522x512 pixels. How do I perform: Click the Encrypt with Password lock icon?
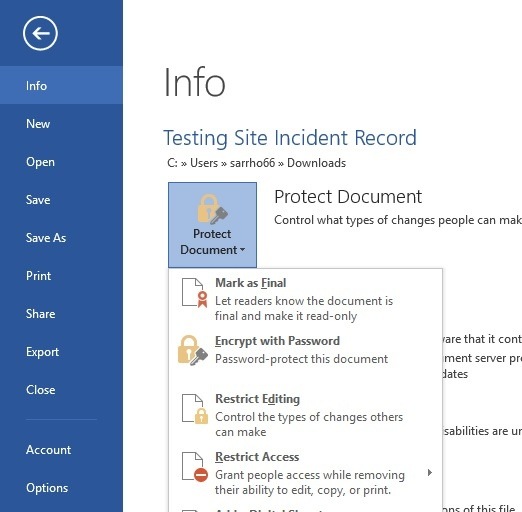tap(193, 350)
